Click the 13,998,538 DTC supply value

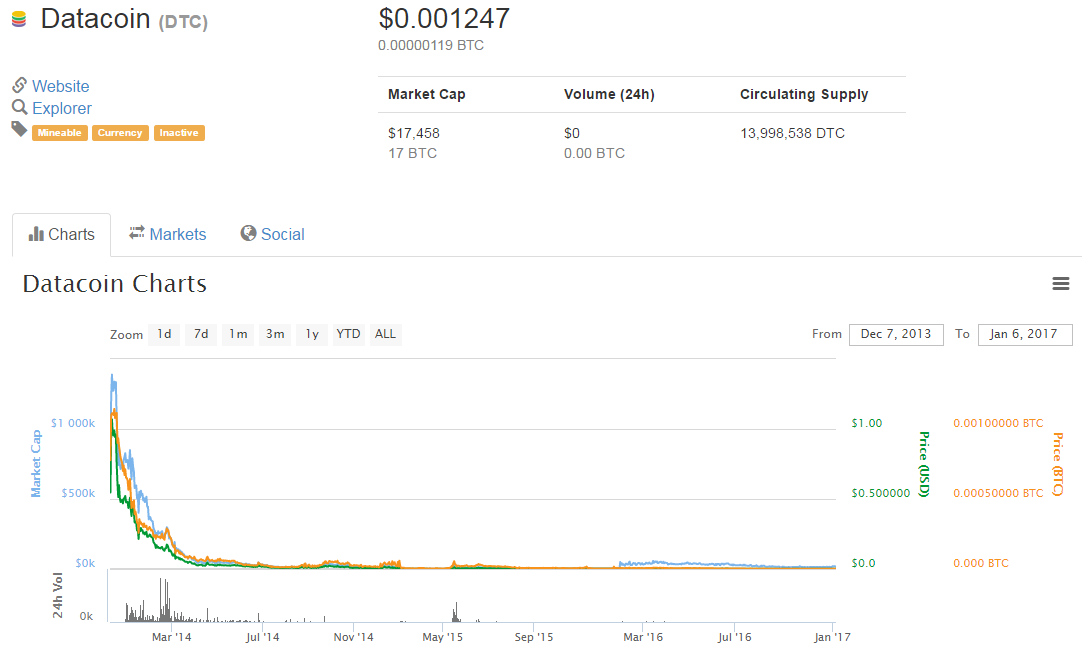coord(793,133)
